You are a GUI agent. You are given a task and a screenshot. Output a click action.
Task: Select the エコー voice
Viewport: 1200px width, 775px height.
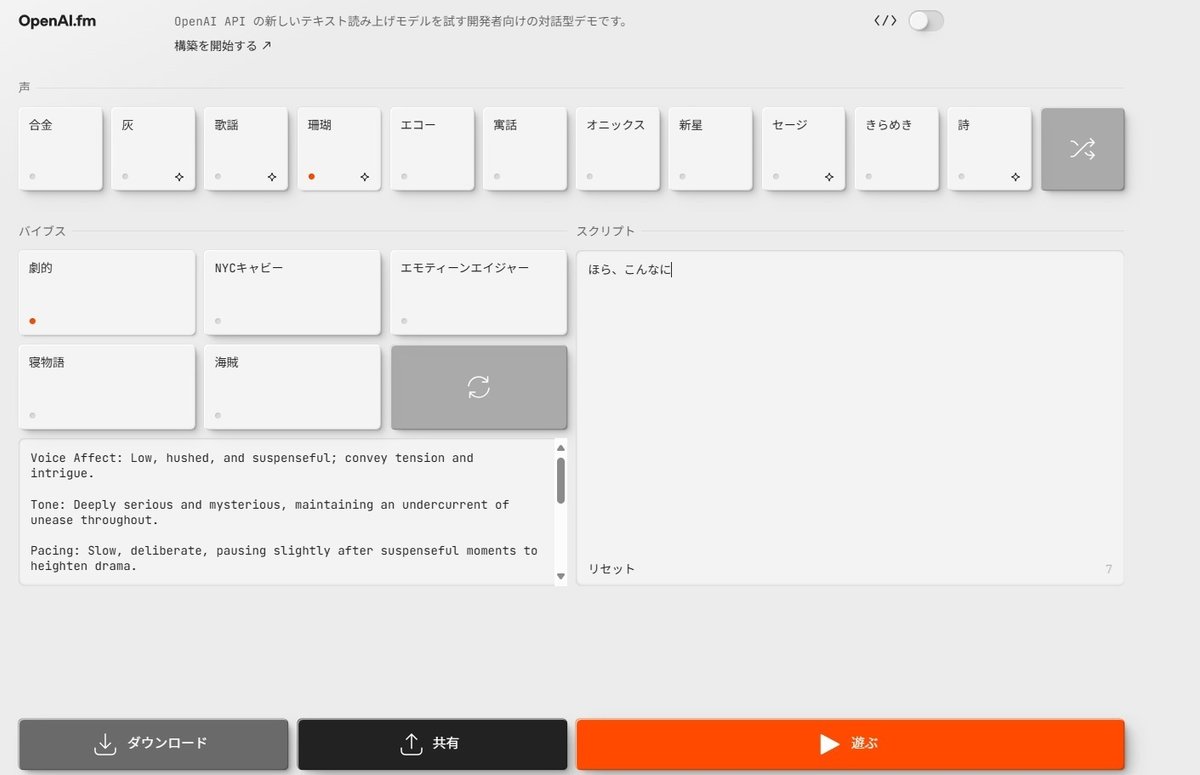point(432,148)
